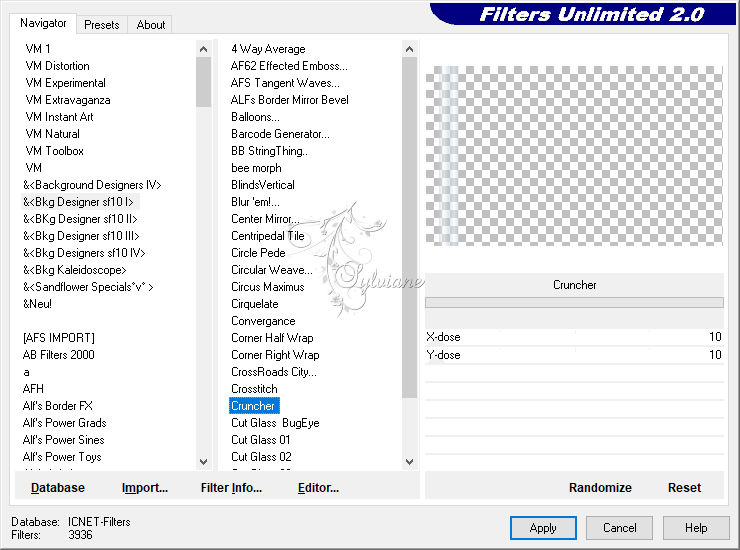
Task: Choose BlindsVertical filter
Action: pyautogui.click(x=263, y=185)
